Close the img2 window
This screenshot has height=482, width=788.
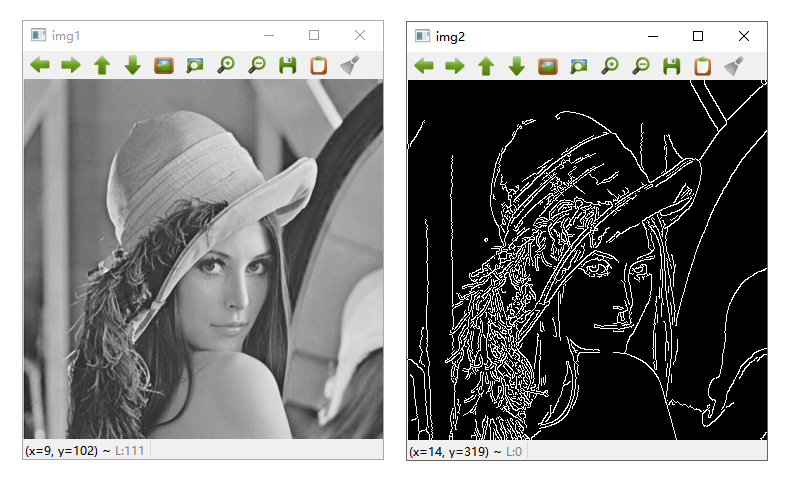[744, 36]
